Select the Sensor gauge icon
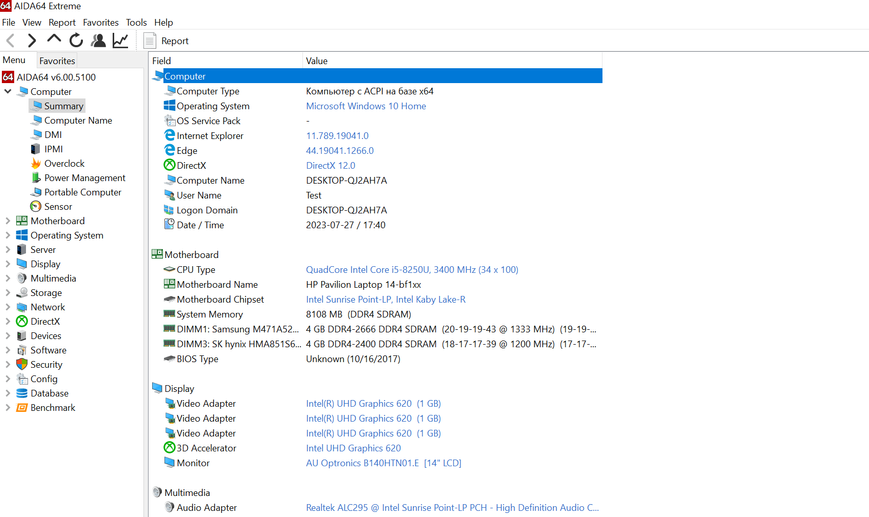Viewport: 869px width, 517px height. (36, 206)
